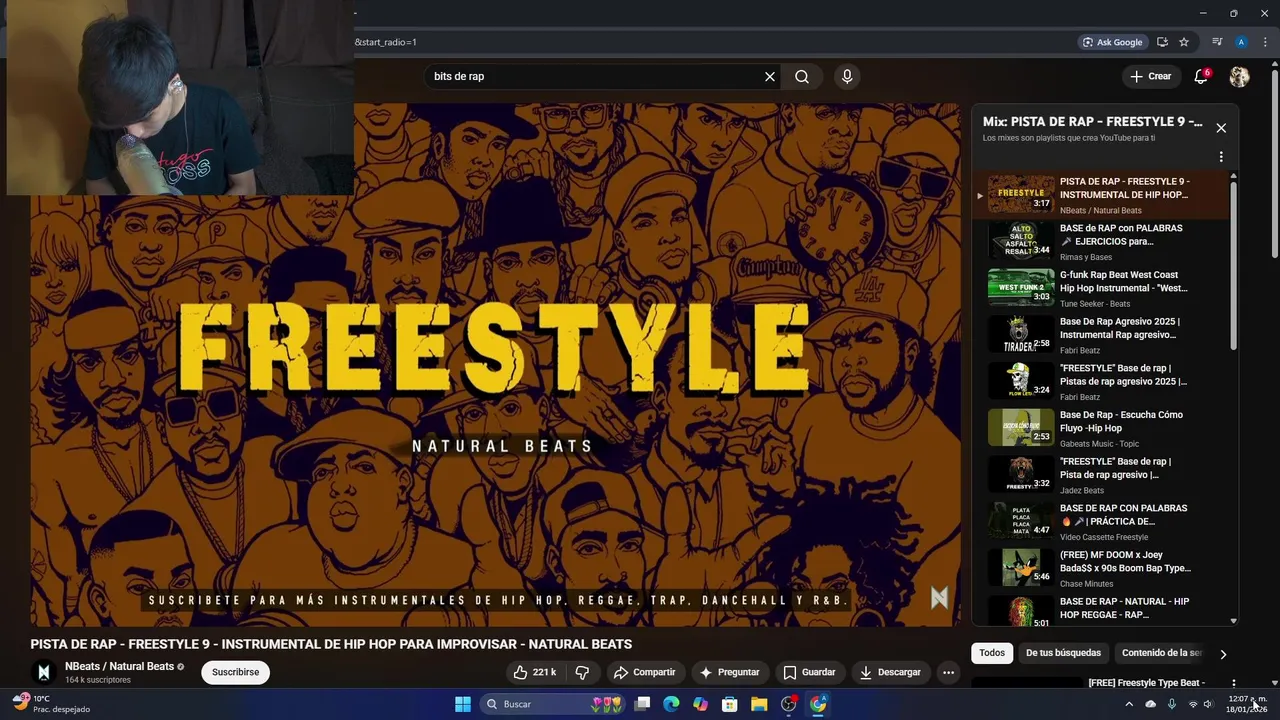Viewport: 1280px width, 720px height.
Task: Open Task View in taskbar
Action: pyautogui.click(x=643, y=704)
